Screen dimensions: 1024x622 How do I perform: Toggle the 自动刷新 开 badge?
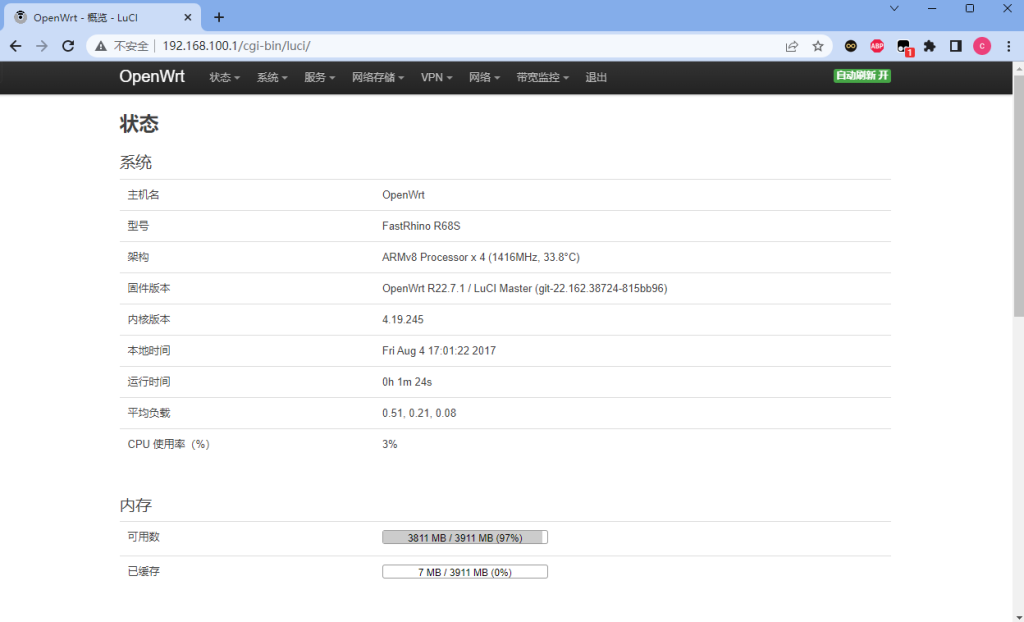862,76
